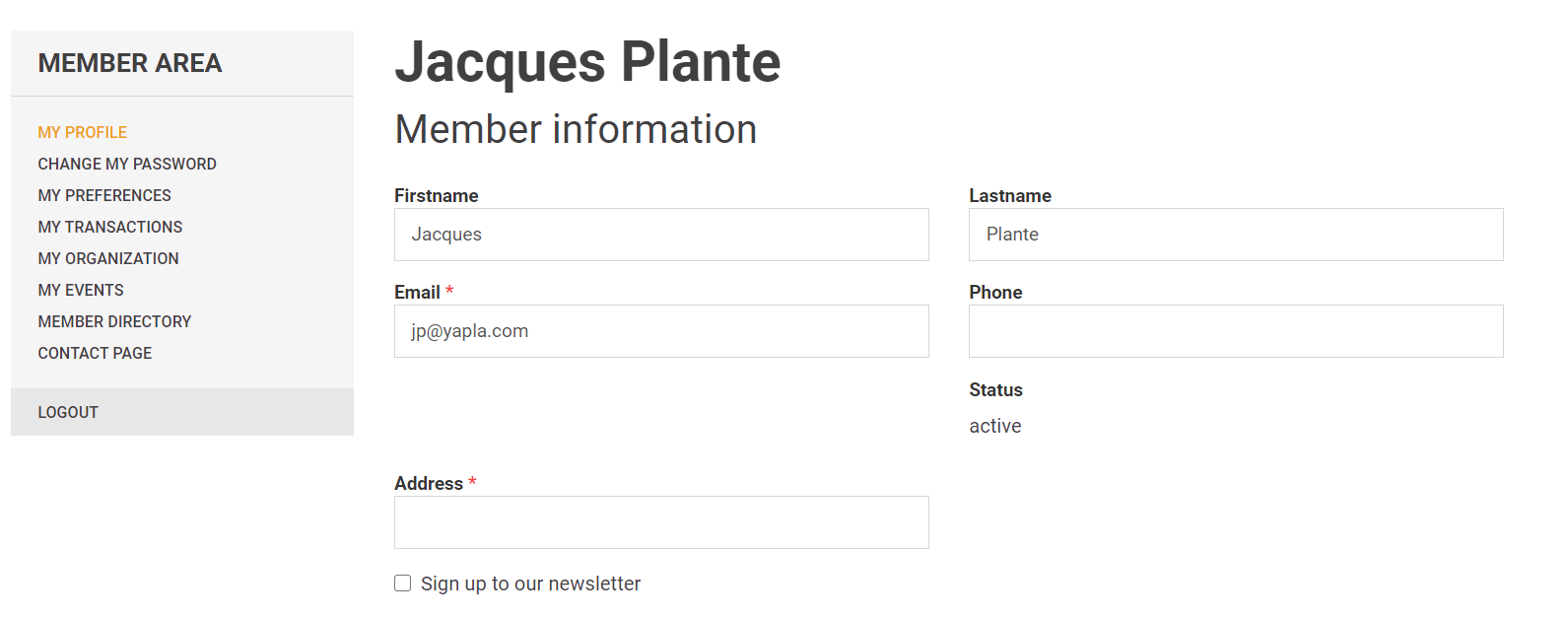Click into the Lastname field containing Plante
This screenshot has width=1568, height=618.
click(x=1236, y=235)
